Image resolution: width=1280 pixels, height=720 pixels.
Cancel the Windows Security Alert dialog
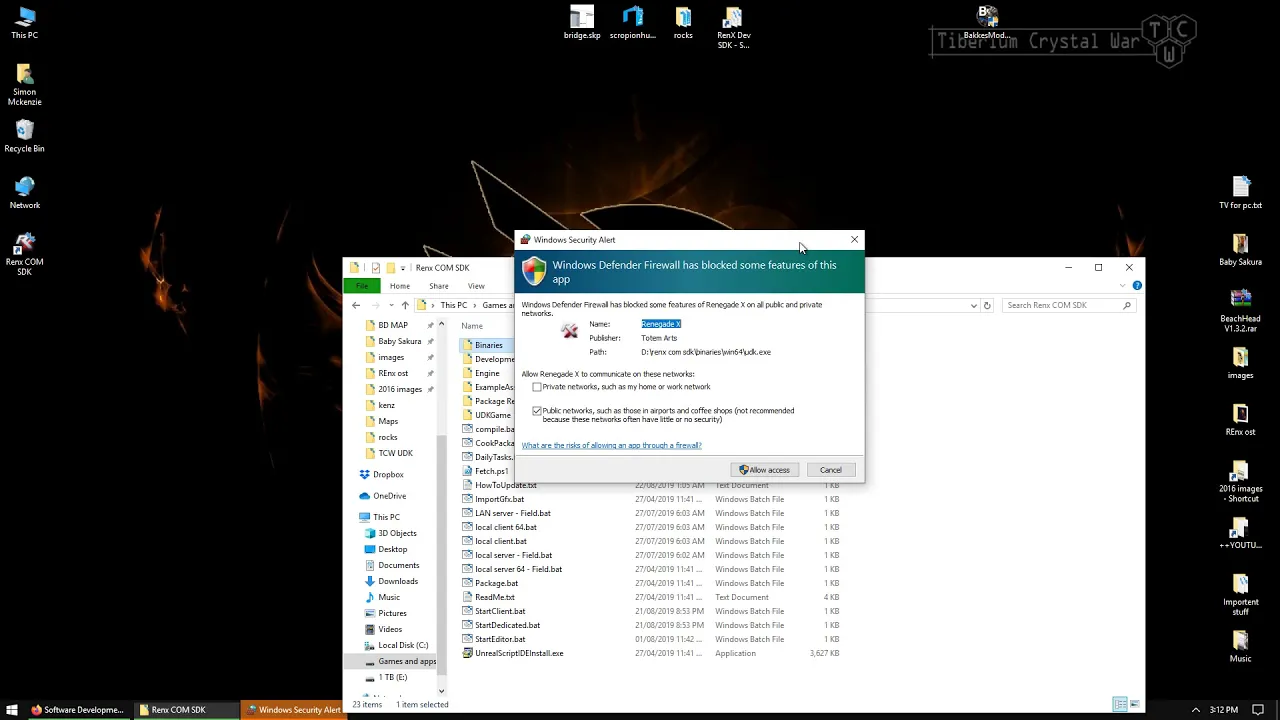click(831, 470)
